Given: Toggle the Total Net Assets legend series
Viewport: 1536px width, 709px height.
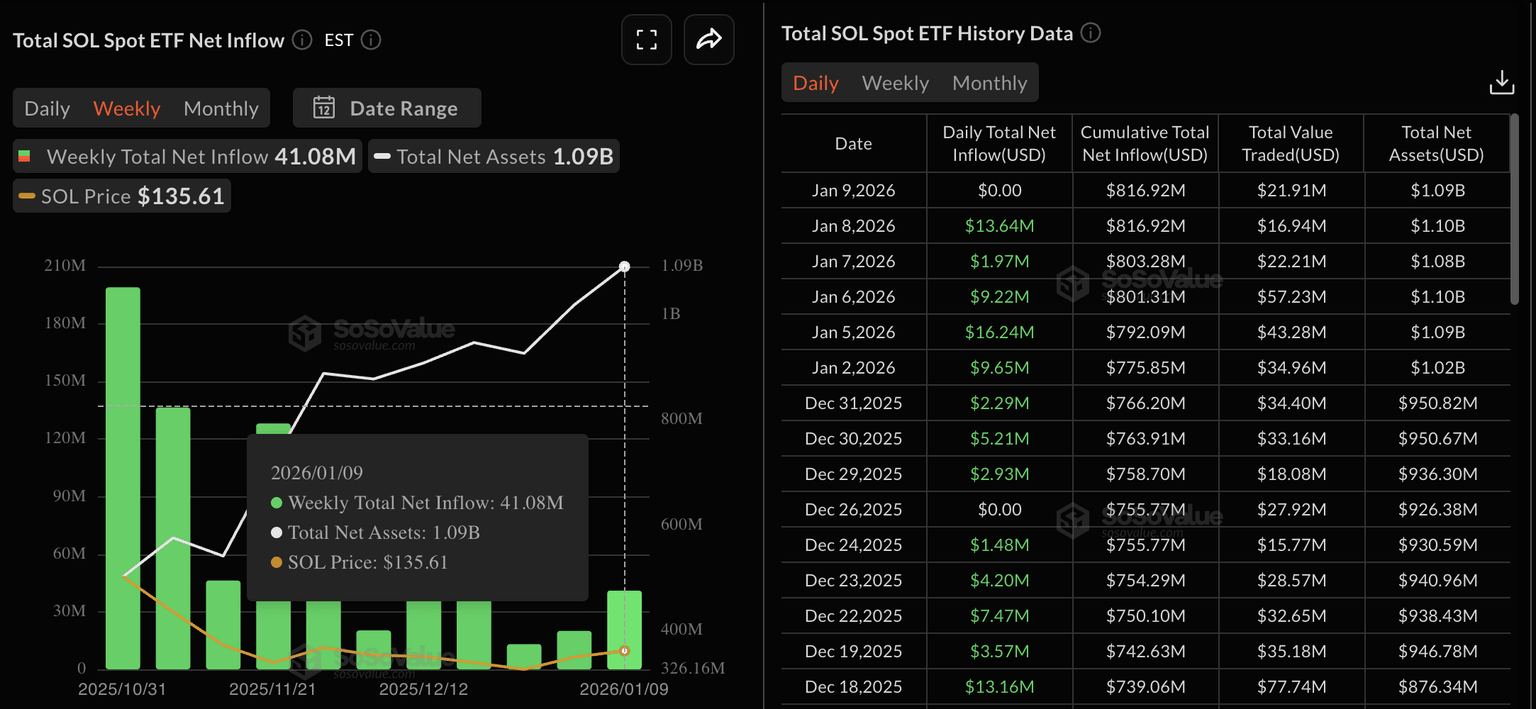Looking at the screenshot, I should tap(494, 157).
